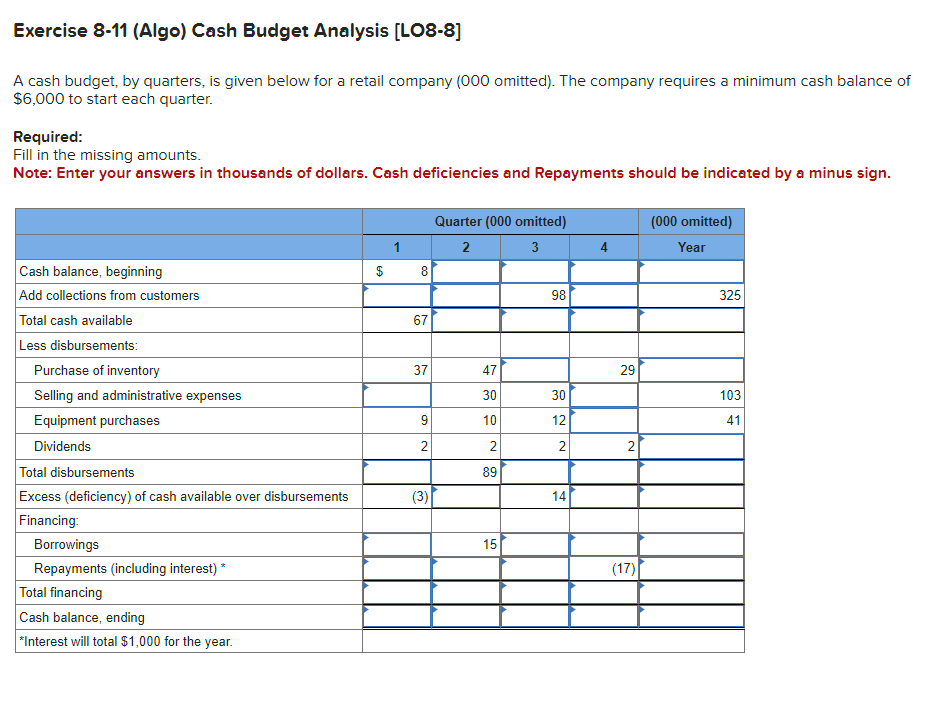Click the Quarter 3 collections from customers cell showing 98
This screenshot has width=935, height=713.
click(x=535, y=295)
